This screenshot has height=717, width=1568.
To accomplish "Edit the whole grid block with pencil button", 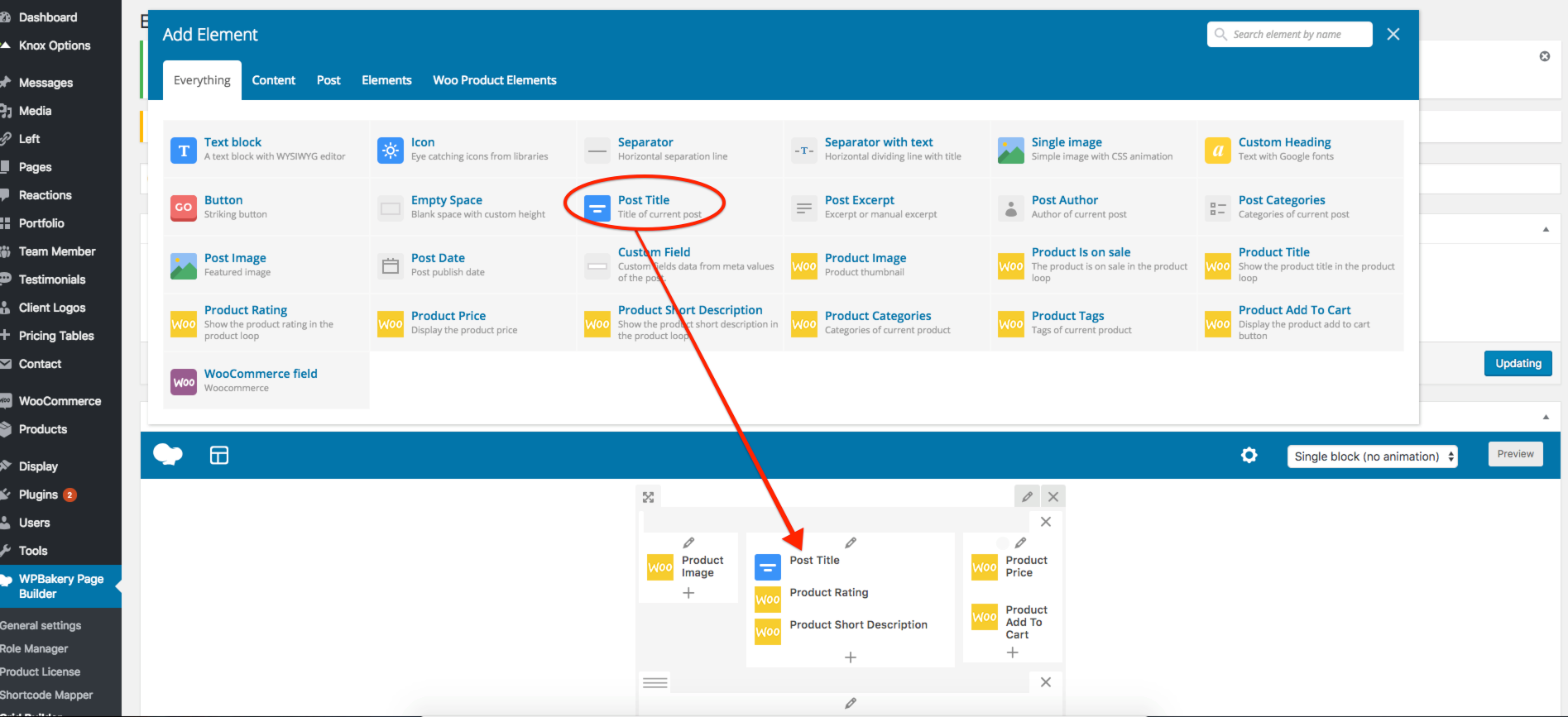I will click(1027, 496).
